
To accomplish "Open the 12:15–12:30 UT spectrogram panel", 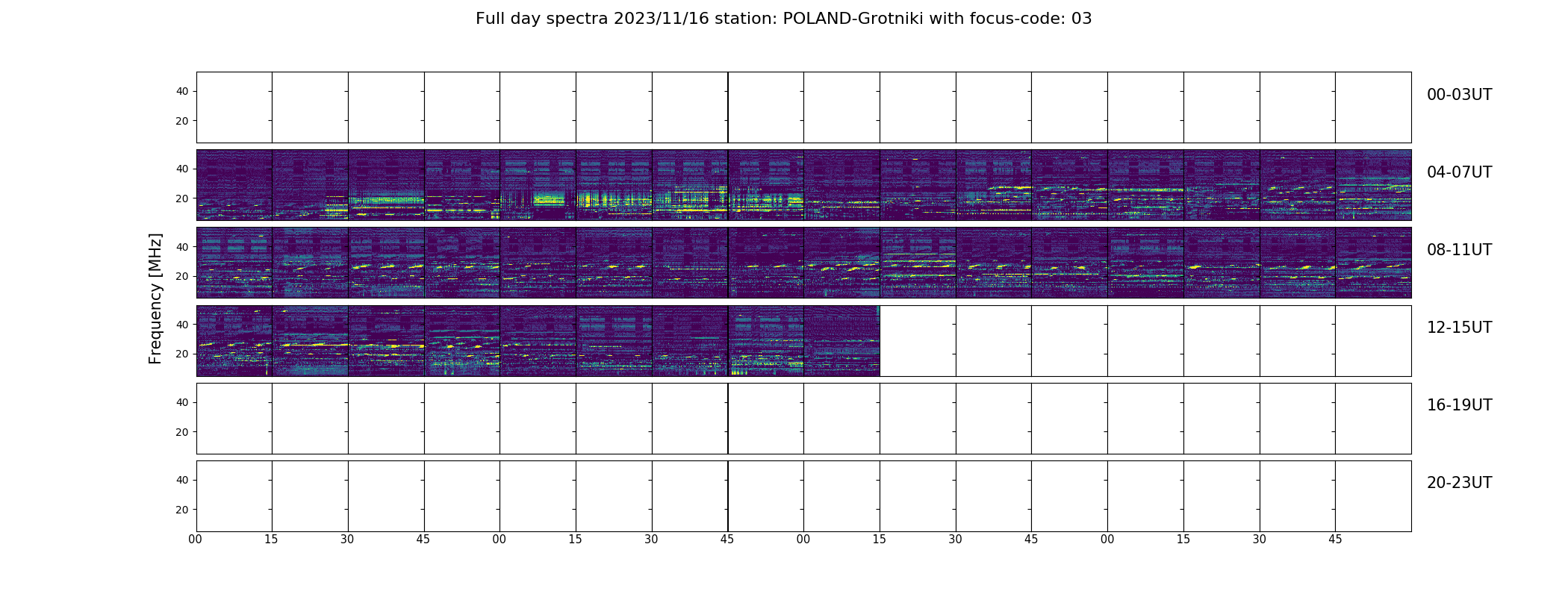I will click(x=310, y=340).
